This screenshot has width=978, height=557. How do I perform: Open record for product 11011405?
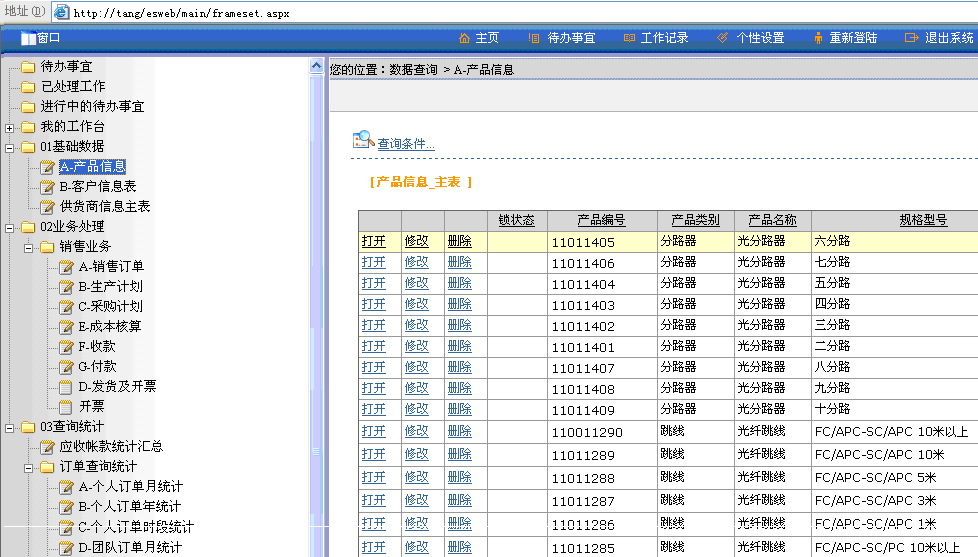pos(373,241)
